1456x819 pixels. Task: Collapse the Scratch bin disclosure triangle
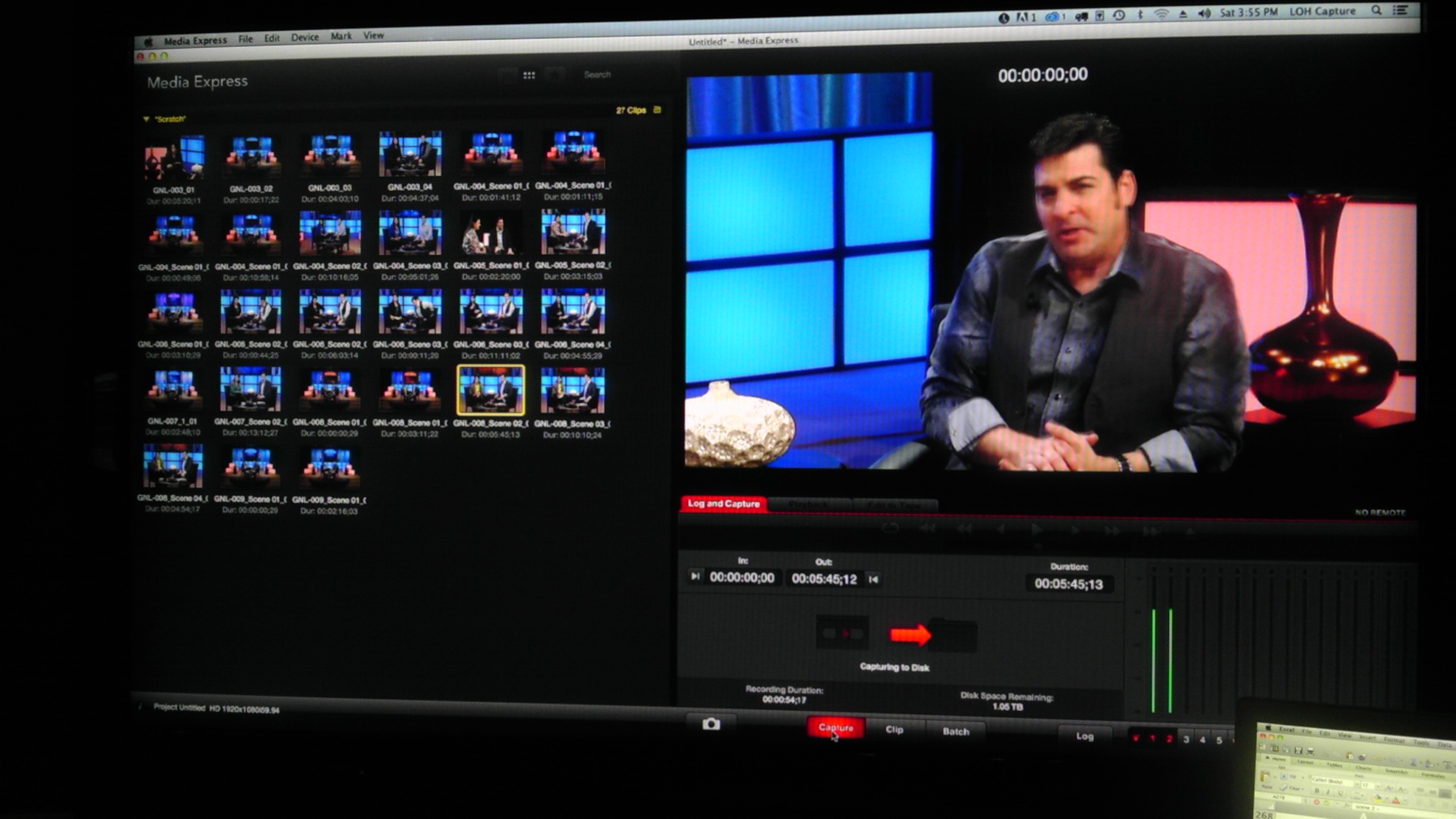coord(146,119)
